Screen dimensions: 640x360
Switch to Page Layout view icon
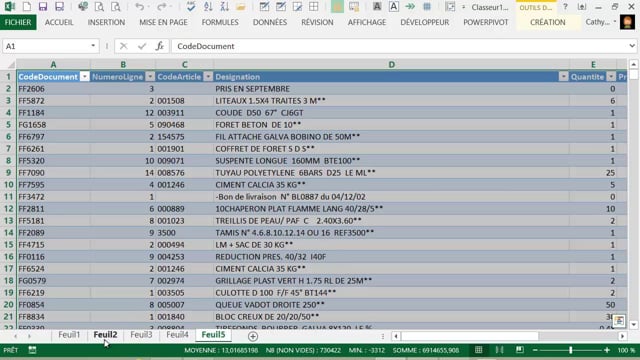(x=499, y=350)
